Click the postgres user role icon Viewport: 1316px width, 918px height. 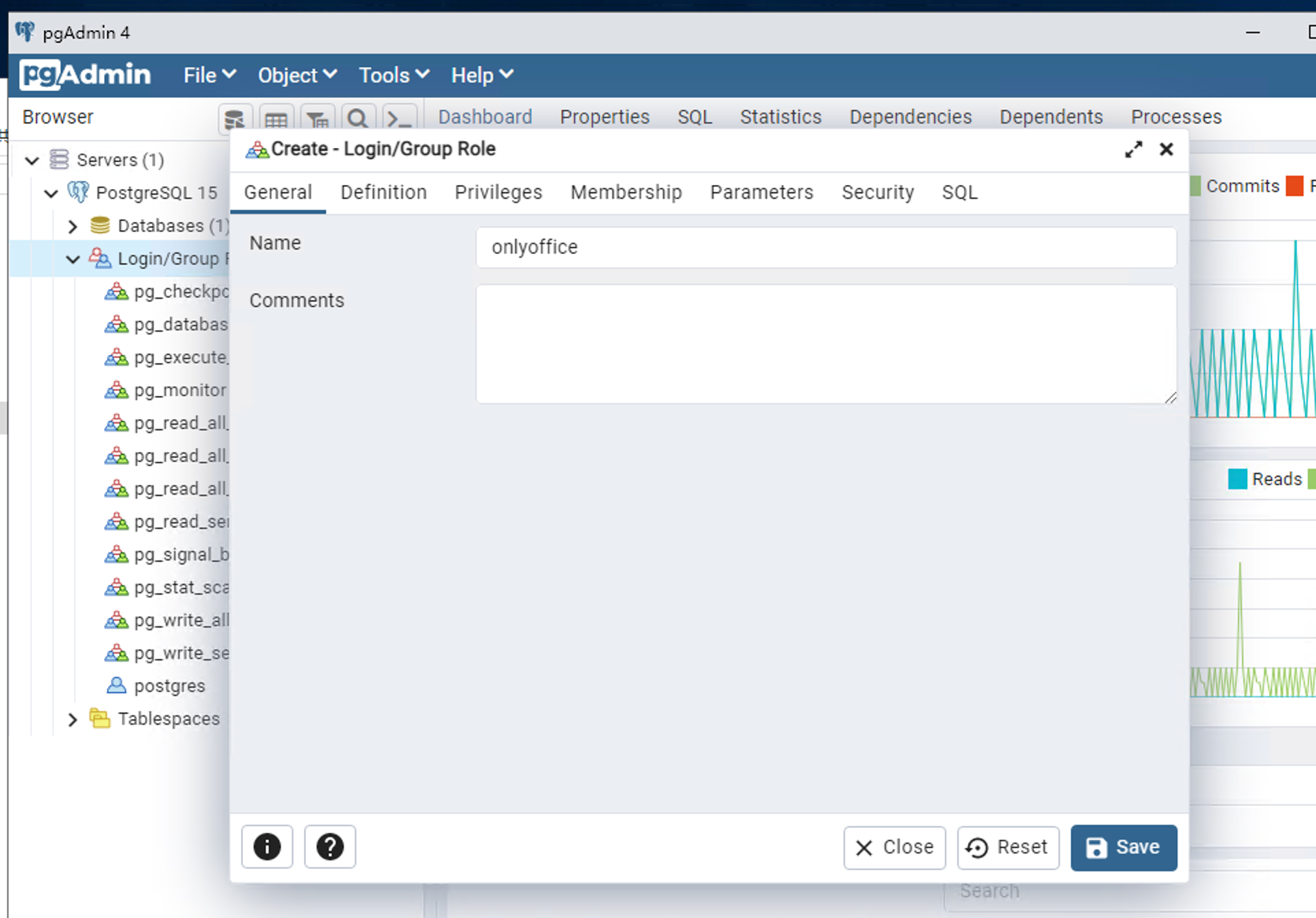[x=116, y=686]
